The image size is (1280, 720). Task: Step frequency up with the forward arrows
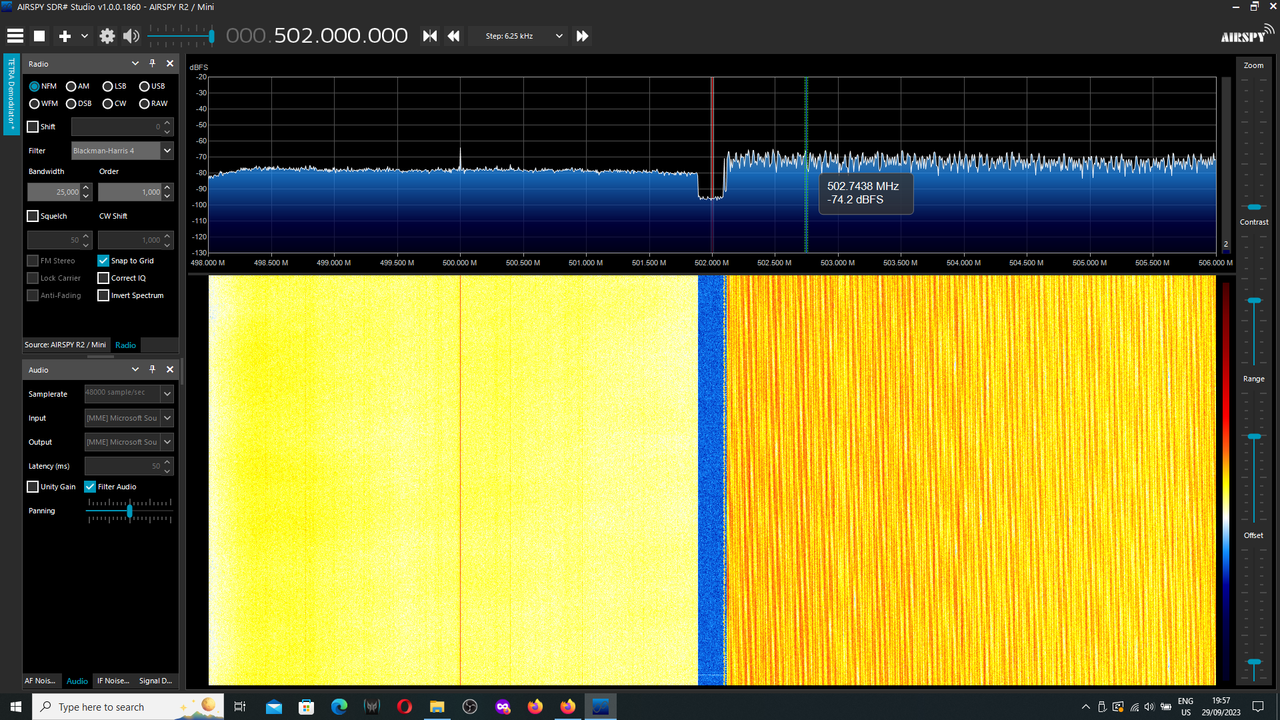pos(582,36)
